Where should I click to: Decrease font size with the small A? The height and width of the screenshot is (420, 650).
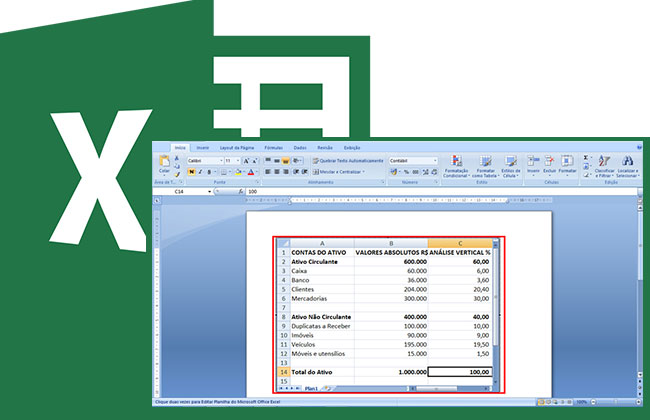tap(255, 160)
